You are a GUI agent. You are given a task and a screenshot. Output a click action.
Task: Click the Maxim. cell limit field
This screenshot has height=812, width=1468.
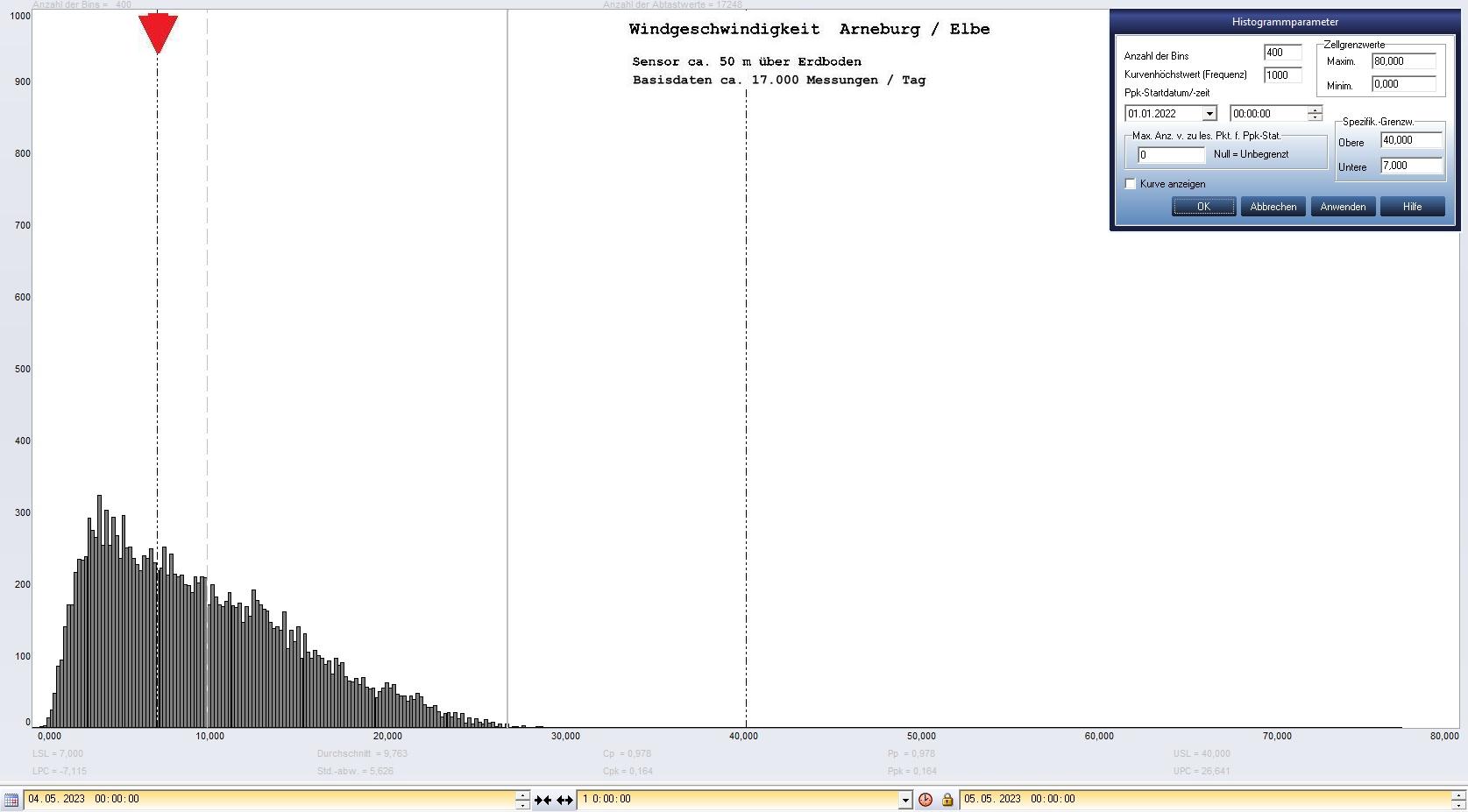pos(1403,61)
